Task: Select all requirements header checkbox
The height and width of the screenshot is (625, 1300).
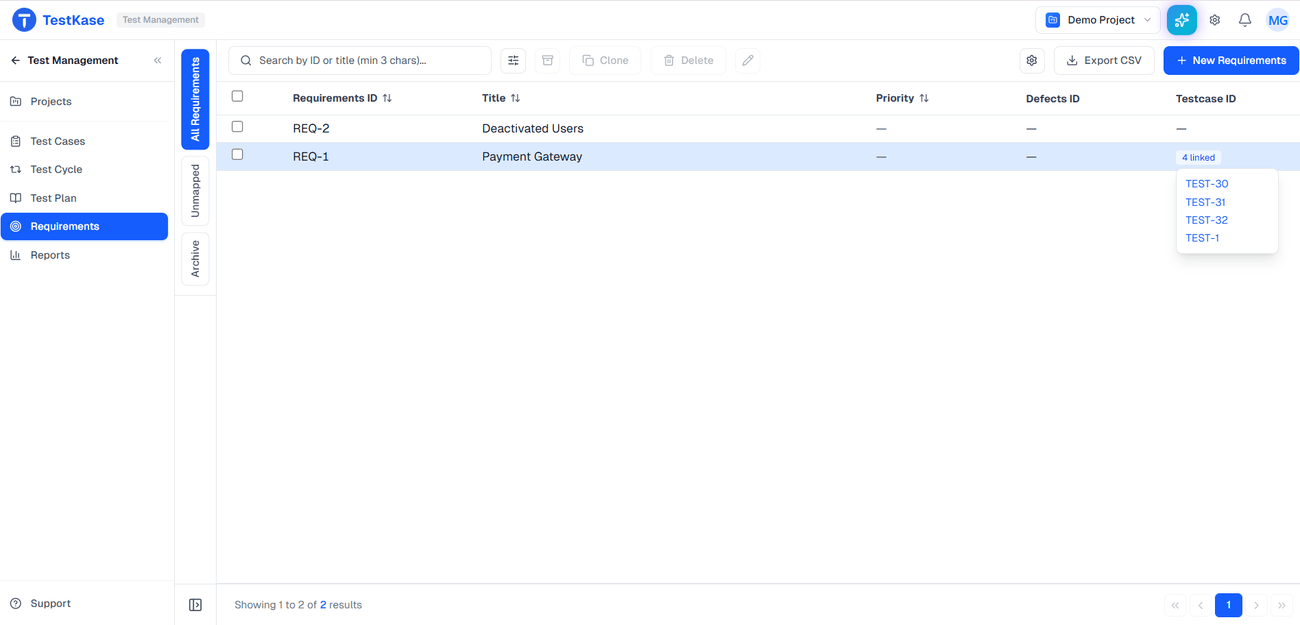Action: point(237,97)
